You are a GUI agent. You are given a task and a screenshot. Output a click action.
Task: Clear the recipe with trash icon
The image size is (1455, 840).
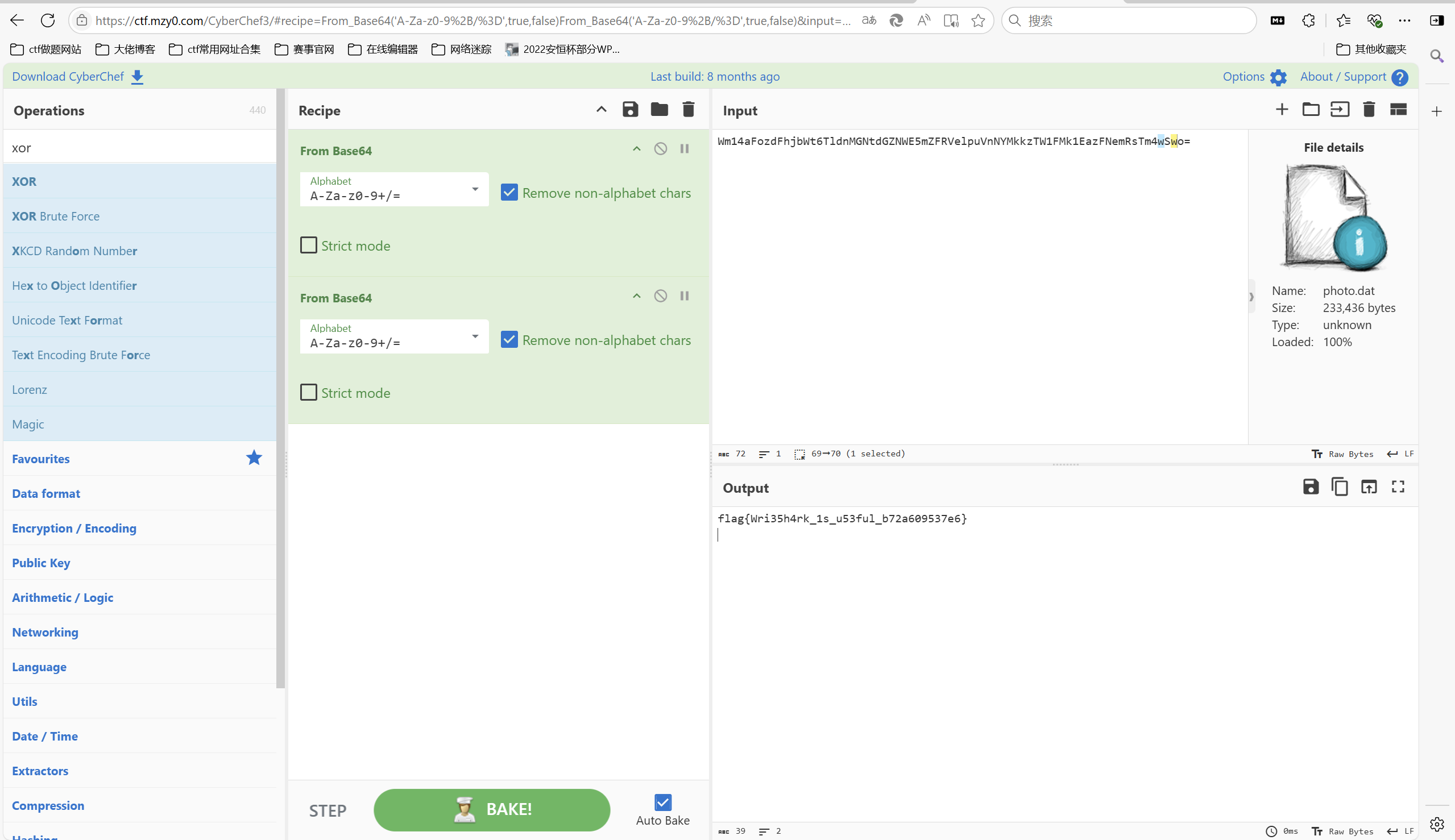click(688, 109)
